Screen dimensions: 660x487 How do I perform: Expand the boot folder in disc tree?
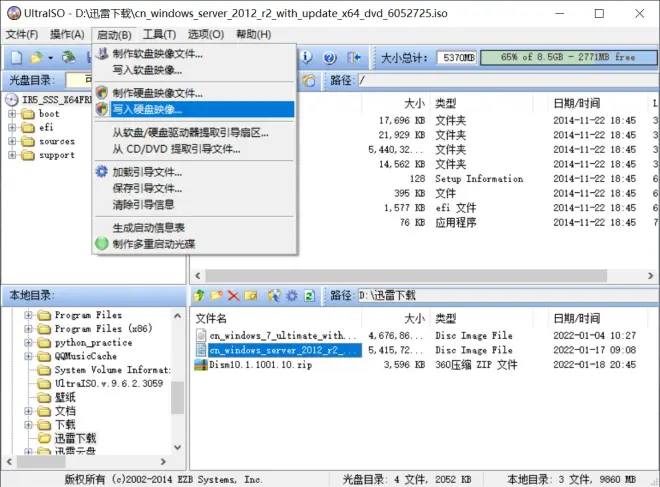pyautogui.click(x=12, y=114)
